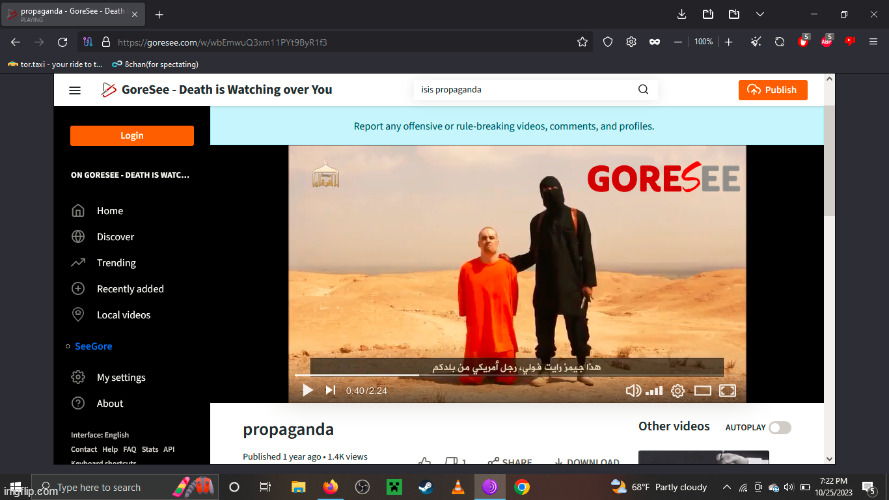The width and height of the screenshot is (889, 500).
Task: Open the Other videos thumbnail
Action: pyautogui.click(x=703, y=457)
